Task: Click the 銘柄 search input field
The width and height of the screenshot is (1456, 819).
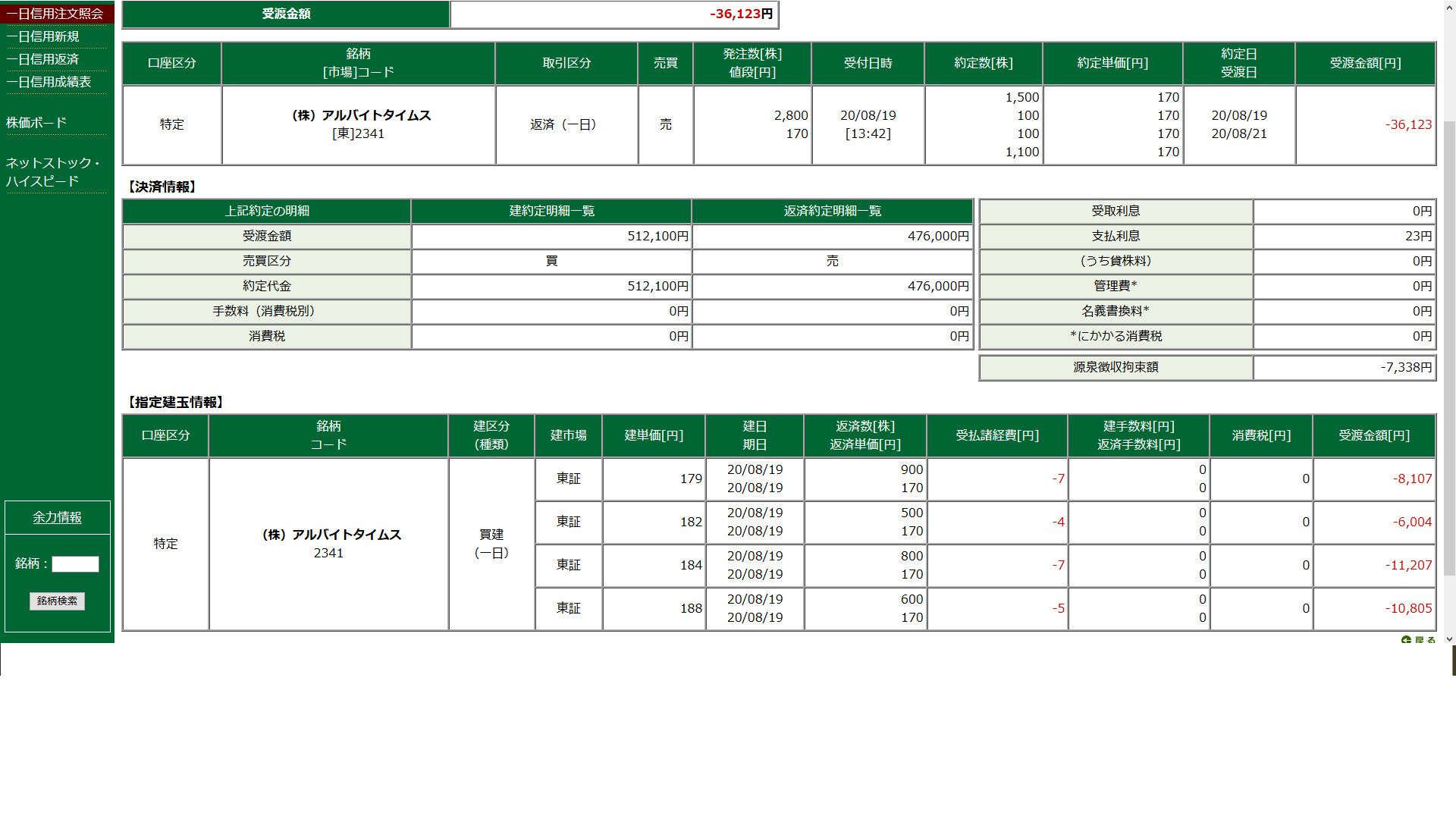Action: 75,564
